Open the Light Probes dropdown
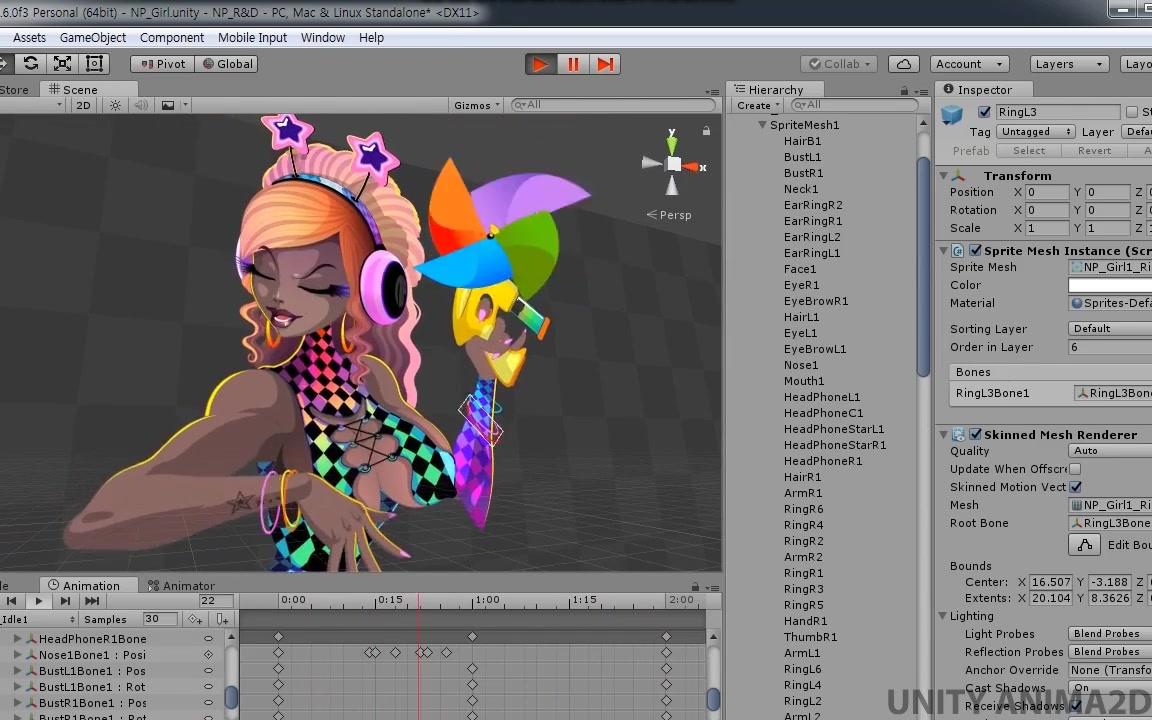This screenshot has width=1152, height=720. click(x=1106, y=633)
